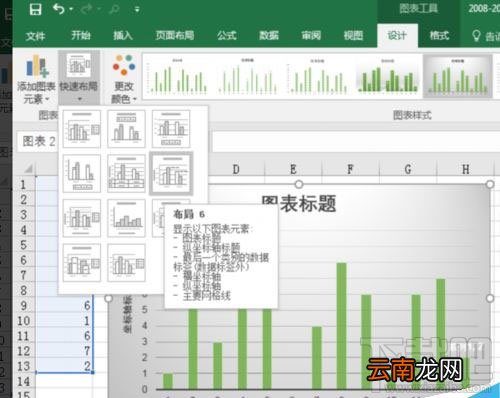Apply the first chart style thumbnail

tap(178, 76)
